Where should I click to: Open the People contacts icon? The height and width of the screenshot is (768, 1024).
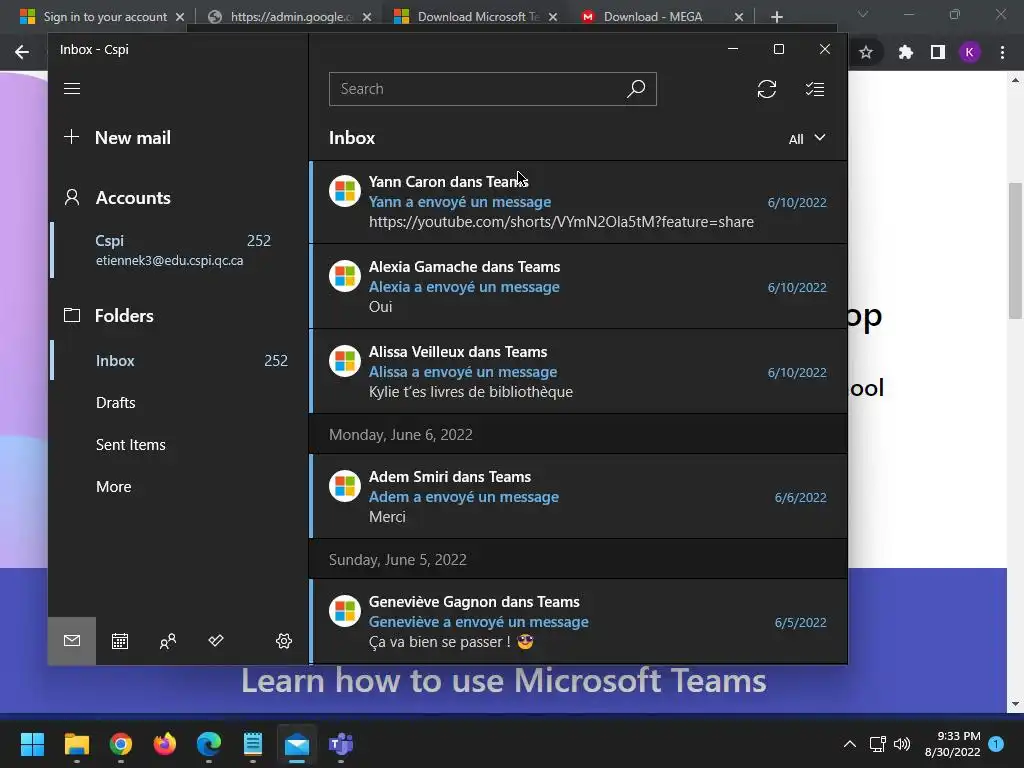click(168, 641)
